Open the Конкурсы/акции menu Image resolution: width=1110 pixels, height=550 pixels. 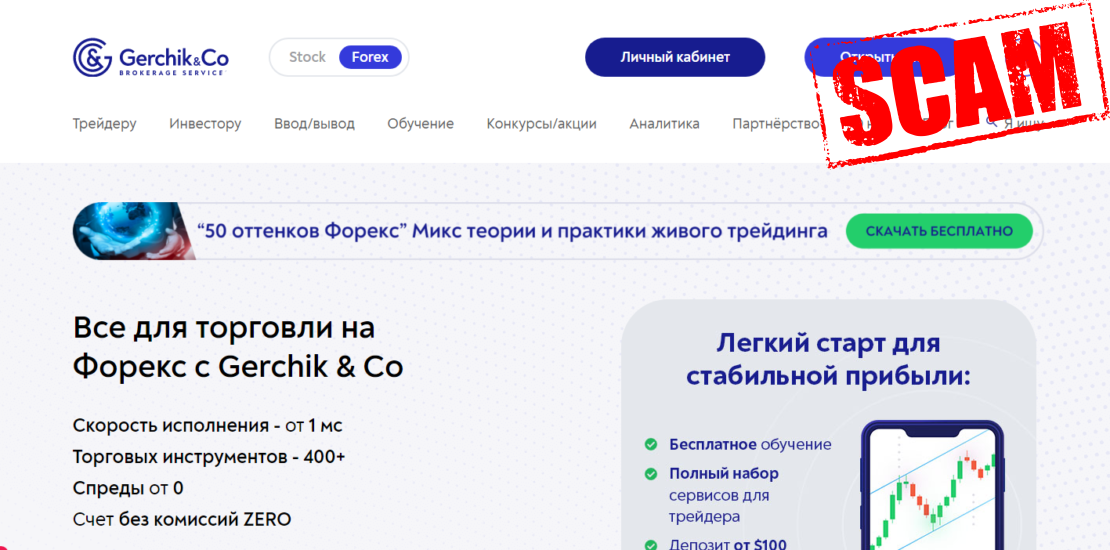pos(542,124)
